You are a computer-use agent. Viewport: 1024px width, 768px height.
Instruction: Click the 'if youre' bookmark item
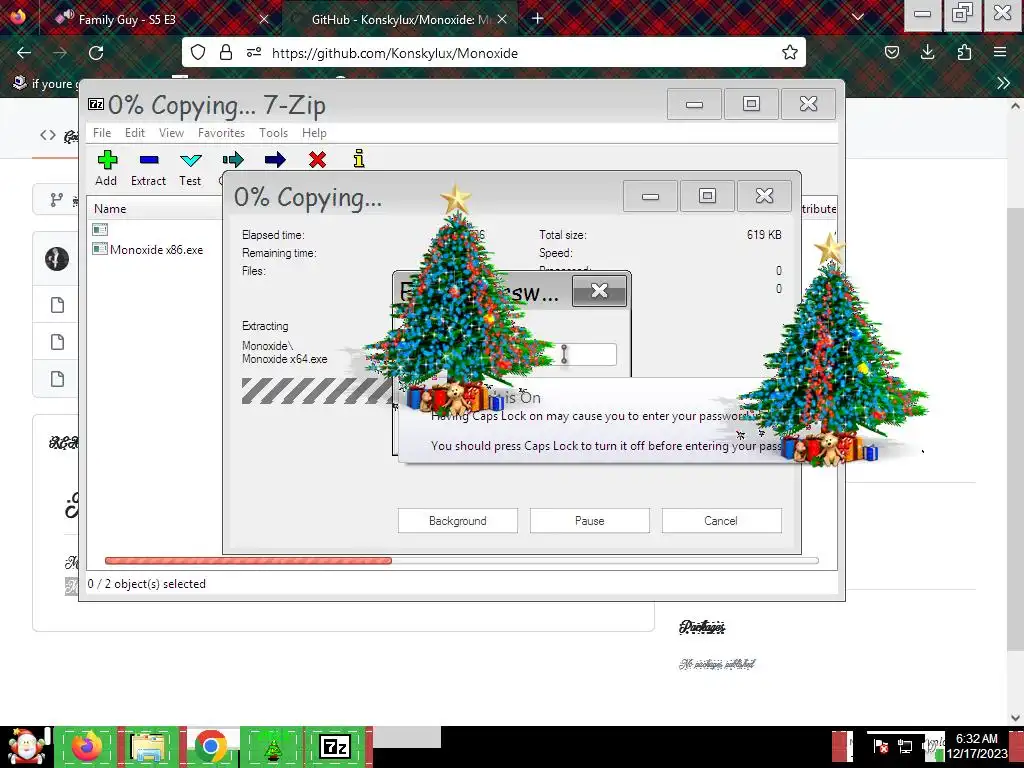43,84
